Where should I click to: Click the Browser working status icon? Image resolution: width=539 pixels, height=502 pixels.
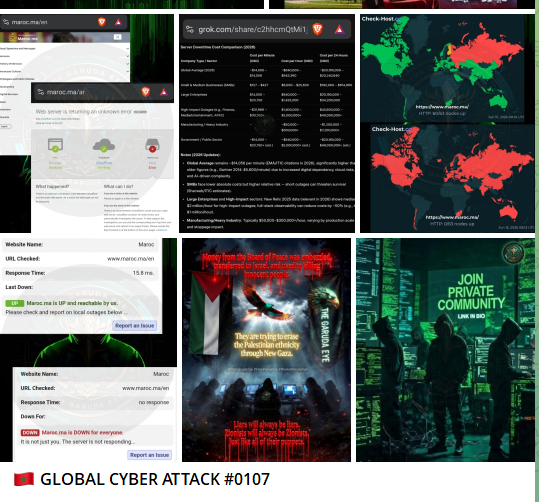click(55, 145)
